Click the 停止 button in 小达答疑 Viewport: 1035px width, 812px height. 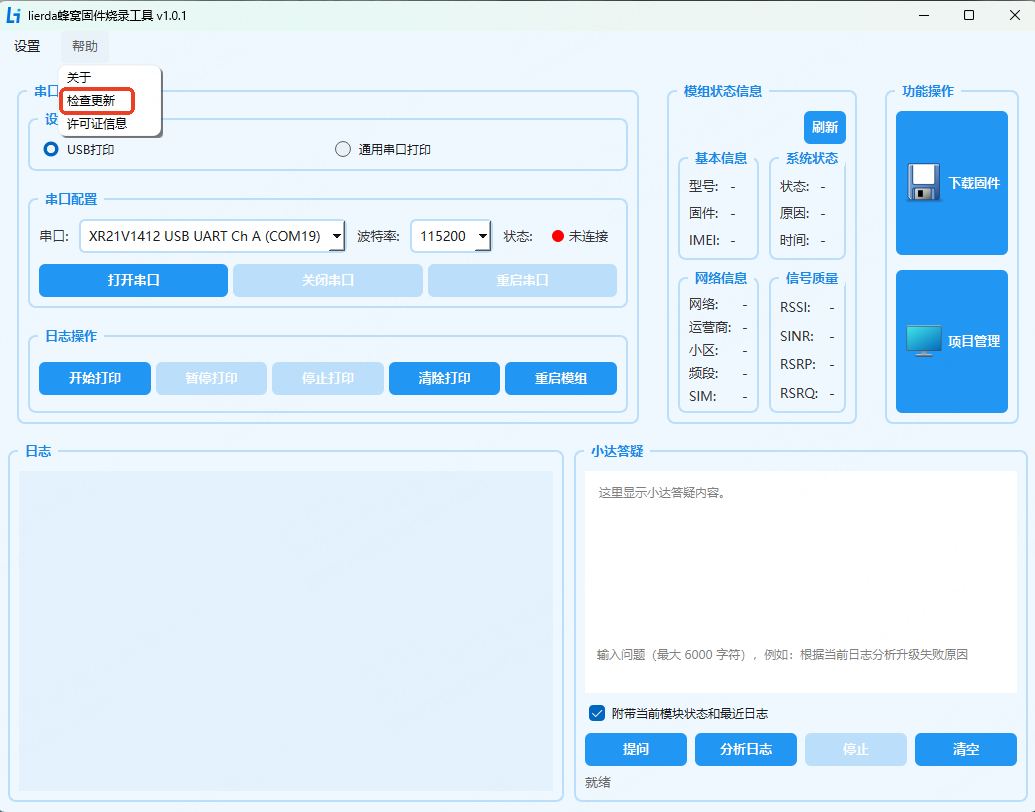click(855, 749)
